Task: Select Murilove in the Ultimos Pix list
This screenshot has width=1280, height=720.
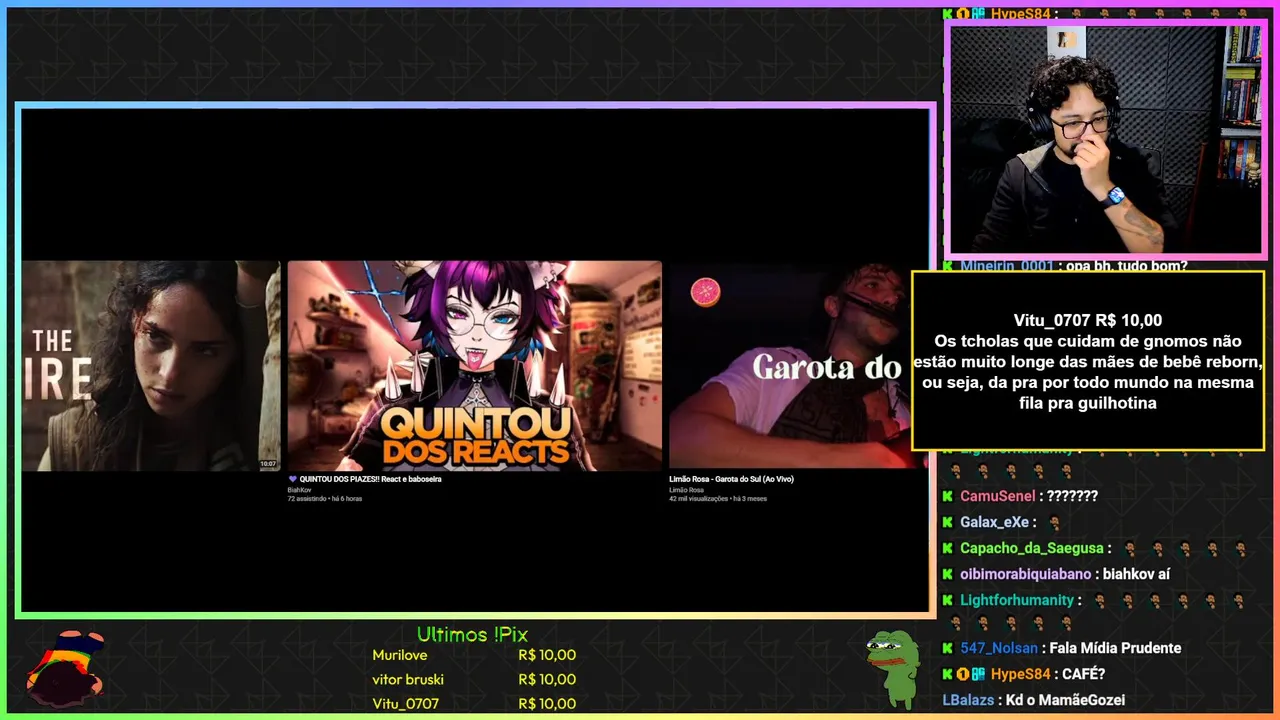Action: tap(400, 655)
